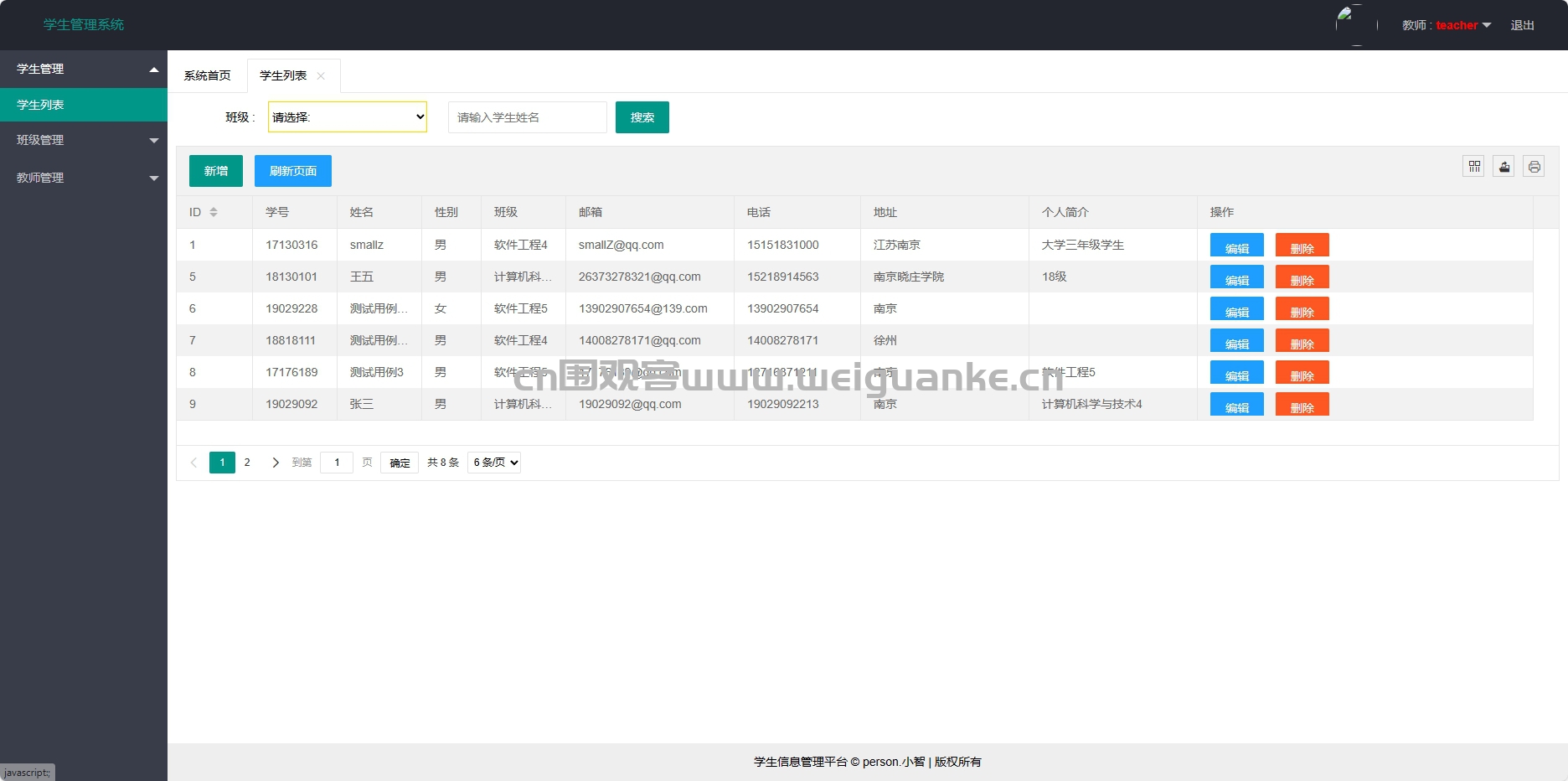Delete the 王五 student row
This screenshot has height=781, width=1568.
[1302, 277]
